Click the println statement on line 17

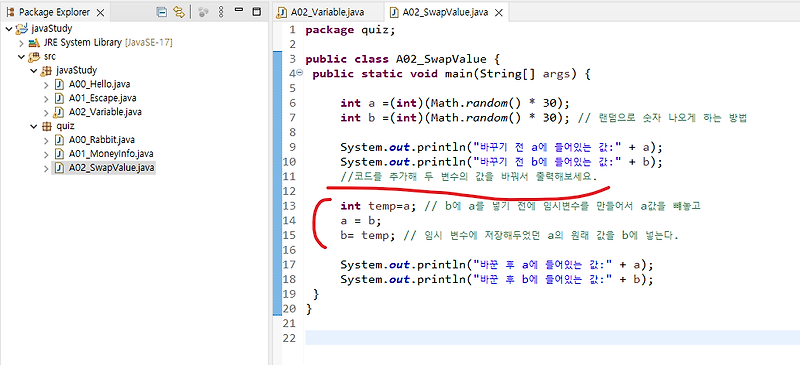[x=497, y=265]
